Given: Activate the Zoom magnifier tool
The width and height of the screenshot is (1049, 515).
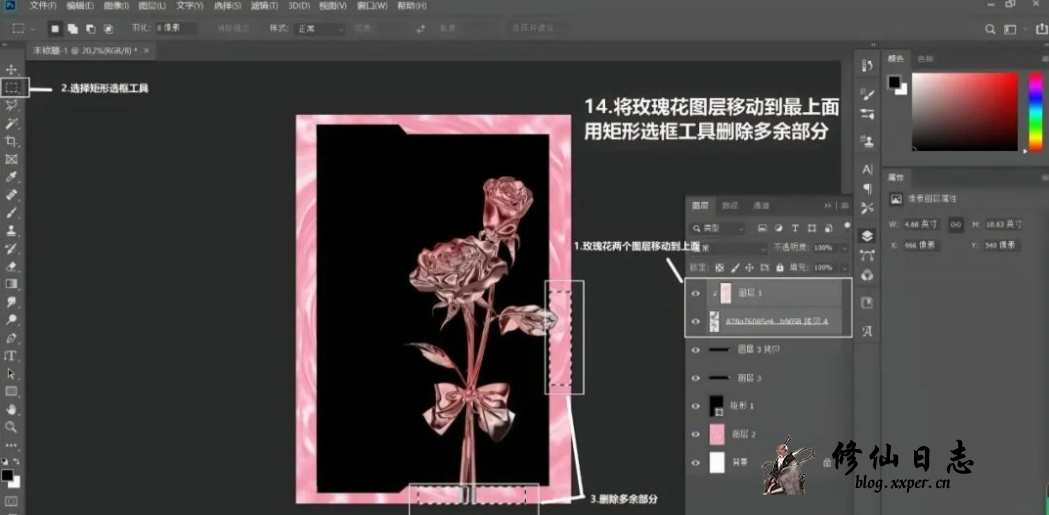Looking at the screenshot, I should [x=12, y=427].
